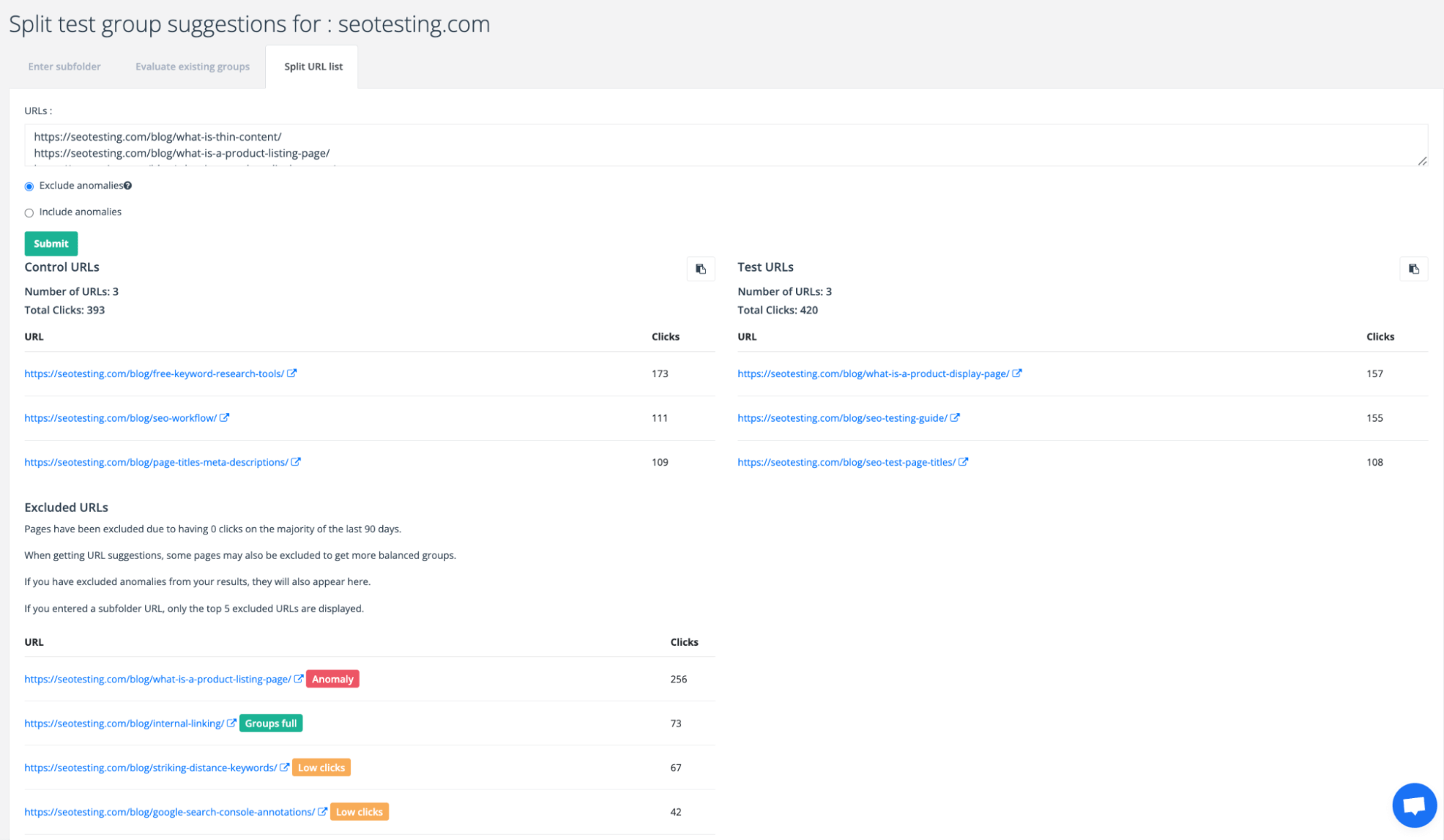Image resolution: width=1444 pixels, height=840 pixels.
Task: Open the google-search-console-annotations link
Action: 170,812
